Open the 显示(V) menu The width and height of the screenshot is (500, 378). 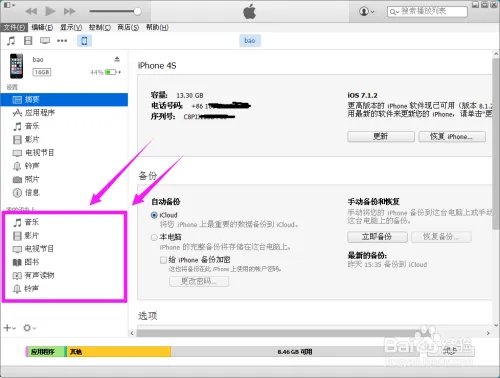[71, 27]
